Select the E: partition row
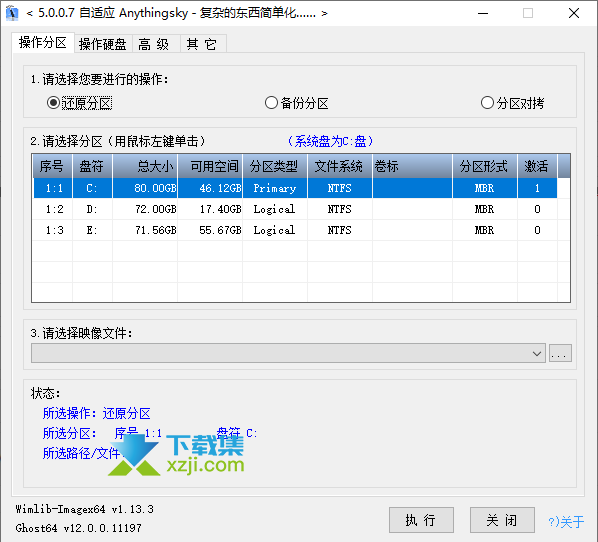598x542 pixels. click(295, 230)
